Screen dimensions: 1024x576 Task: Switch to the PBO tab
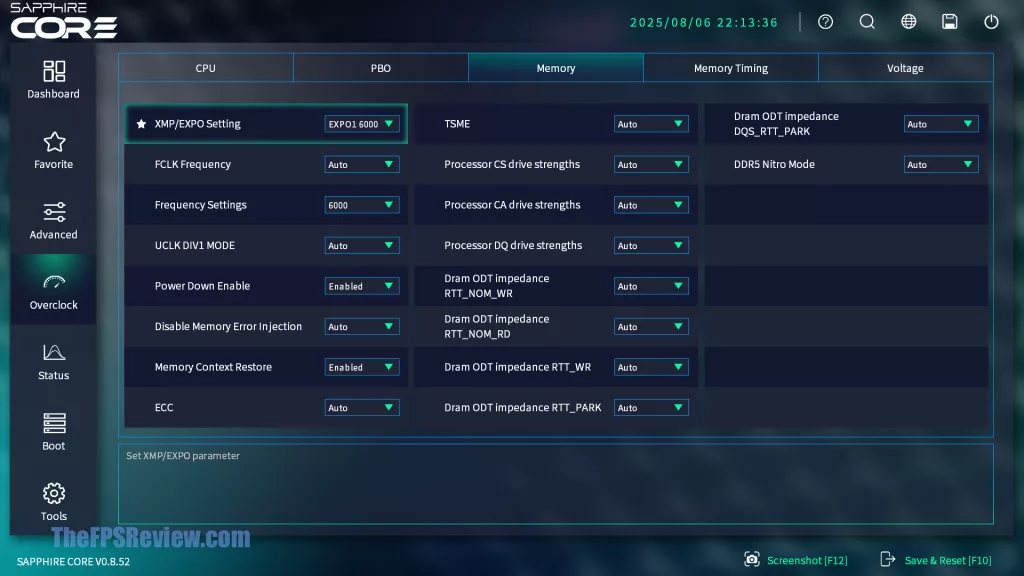click(381, 68)
